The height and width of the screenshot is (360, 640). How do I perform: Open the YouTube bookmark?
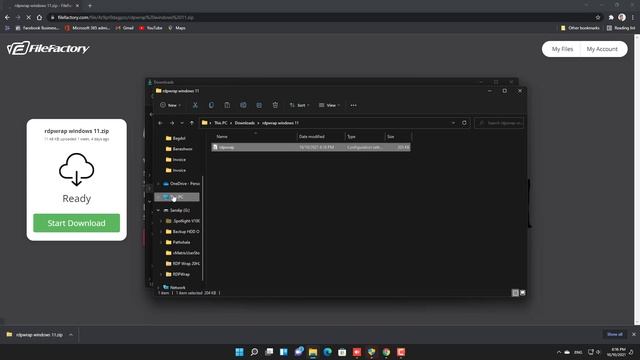tap(151, 28)
